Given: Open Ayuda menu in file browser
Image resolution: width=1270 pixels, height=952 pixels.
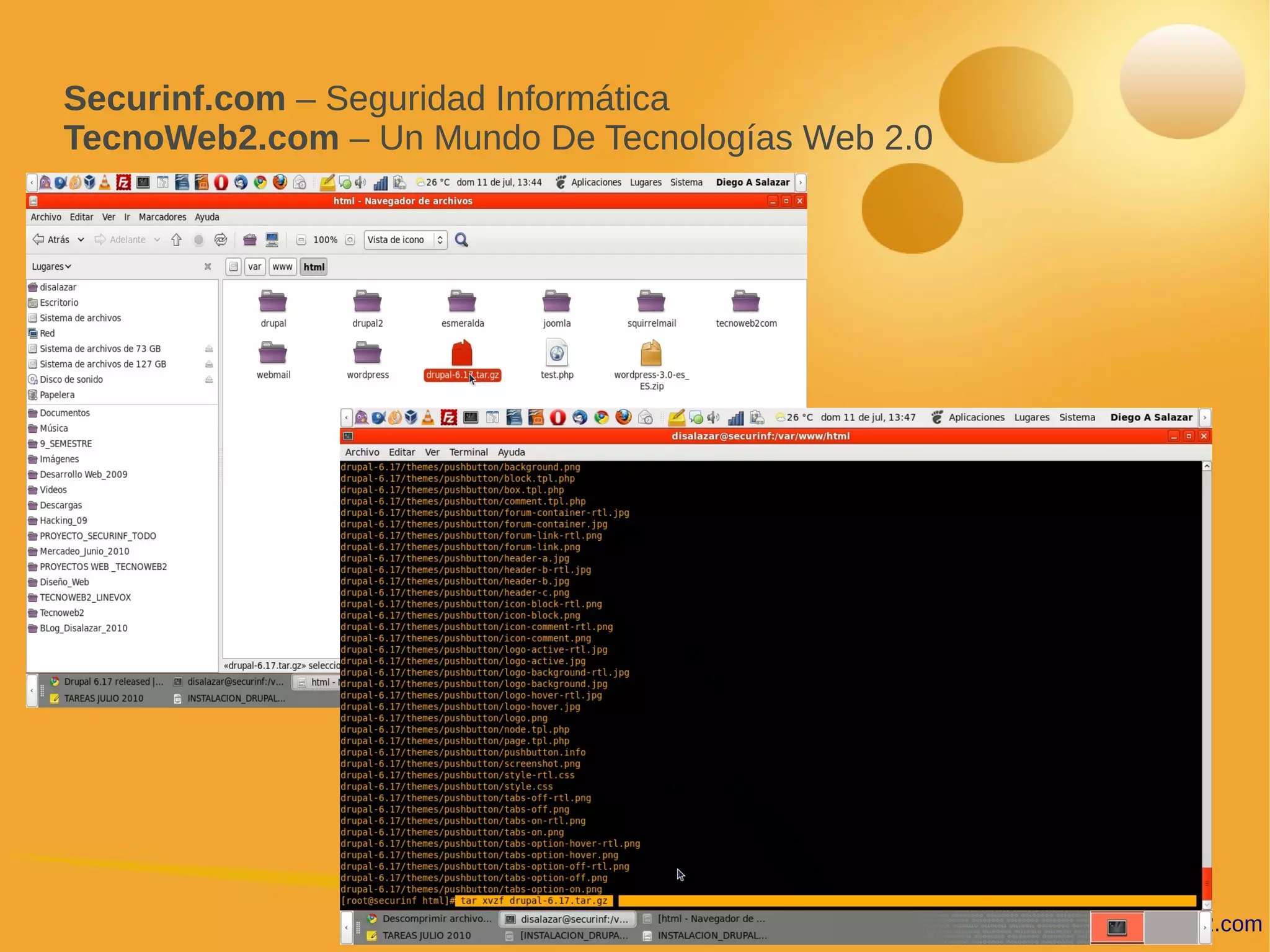Looking at the screenshot, I should coord(207,217).
